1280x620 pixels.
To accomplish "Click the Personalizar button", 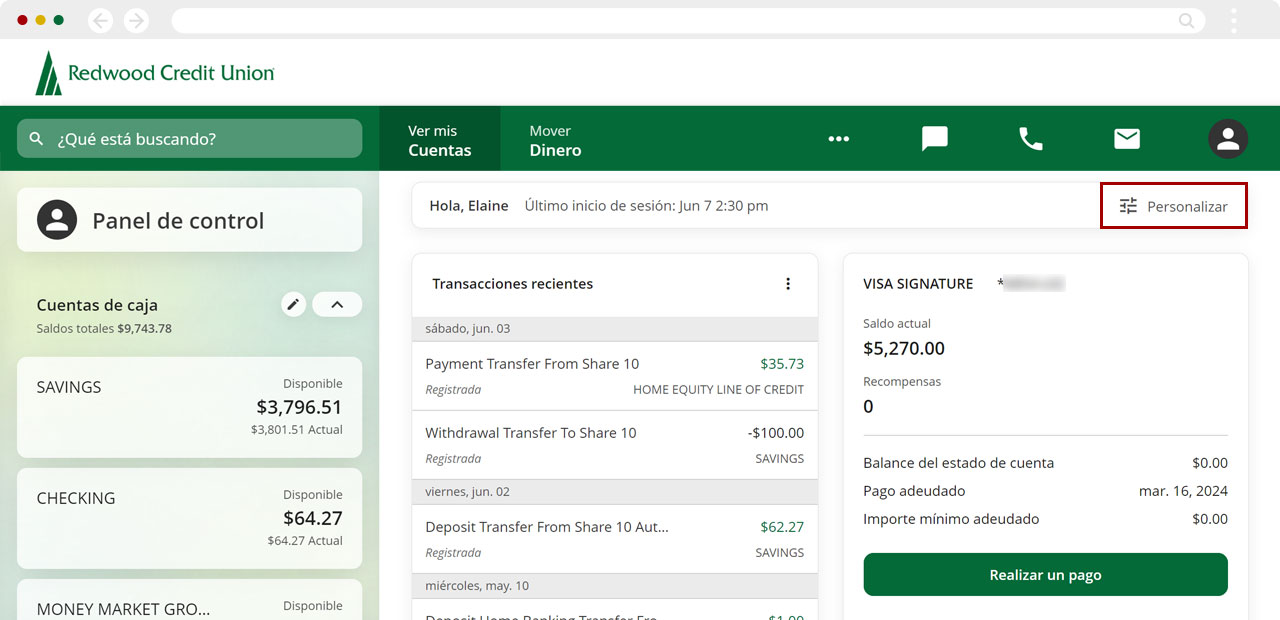I will tap(1174, 206).
